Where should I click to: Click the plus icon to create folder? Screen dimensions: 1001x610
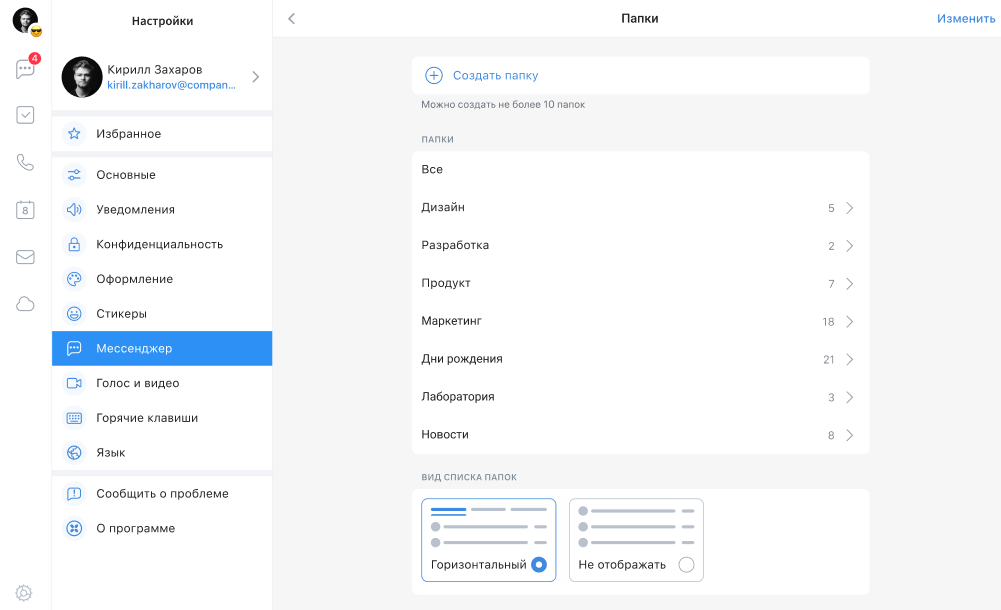click(x=434, y=75)
